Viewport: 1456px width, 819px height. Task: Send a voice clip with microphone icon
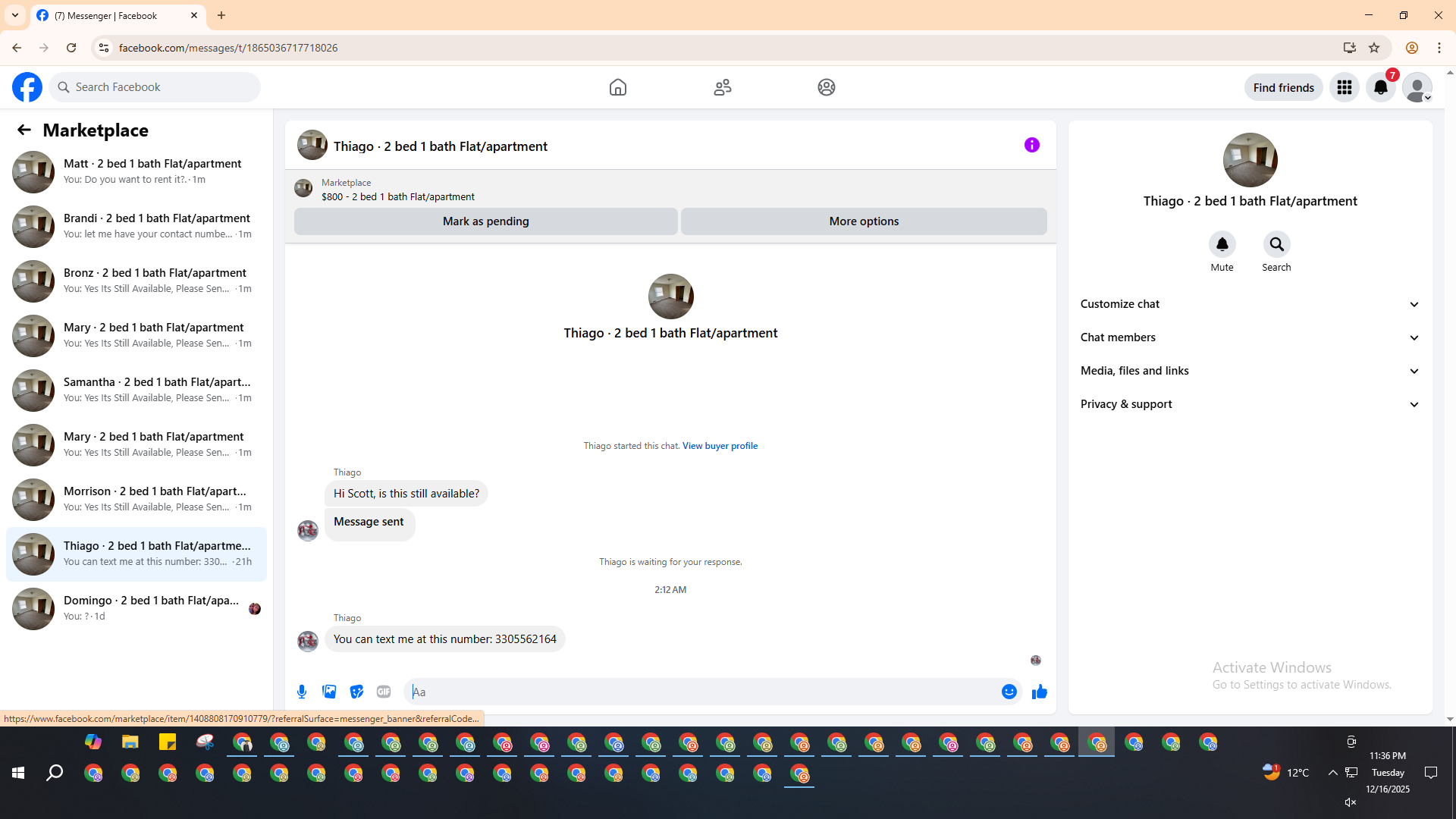302,692
